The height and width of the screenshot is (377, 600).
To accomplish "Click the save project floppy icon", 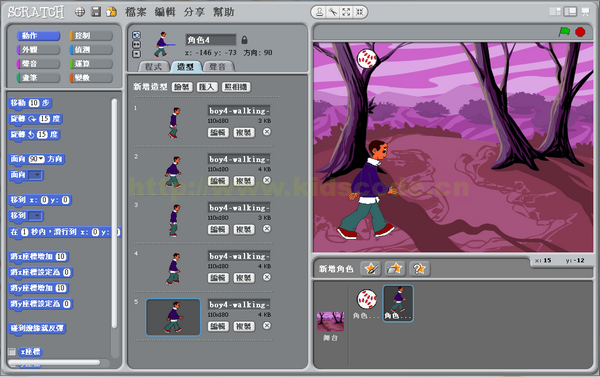I will 96,12.
